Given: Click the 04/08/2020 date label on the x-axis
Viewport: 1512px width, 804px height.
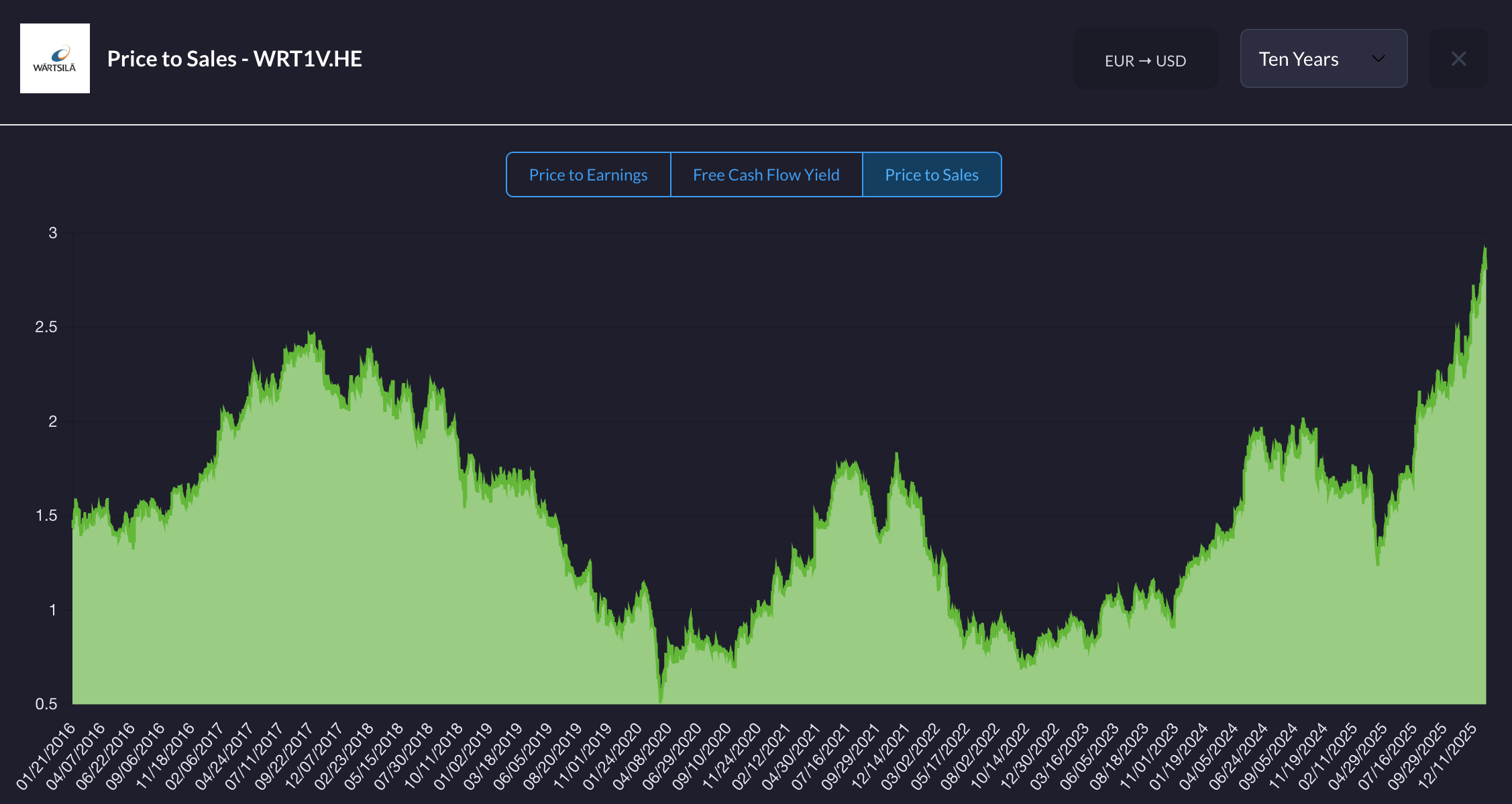Looking at the screenshot, I should (x=643, y=755).
